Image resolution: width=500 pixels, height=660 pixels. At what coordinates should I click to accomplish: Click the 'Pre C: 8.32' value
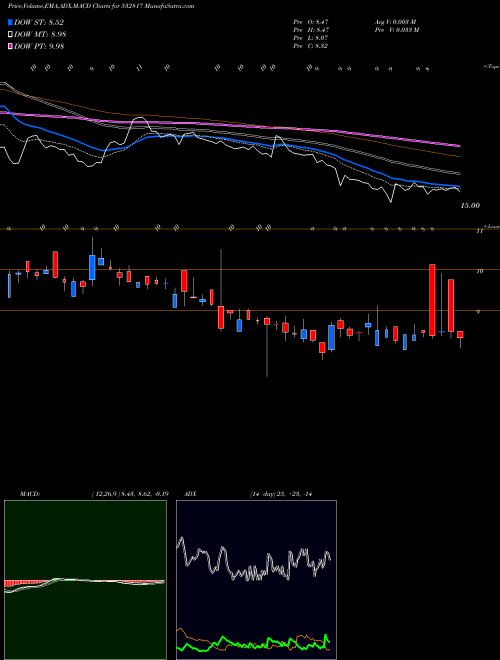coord(311,46)
